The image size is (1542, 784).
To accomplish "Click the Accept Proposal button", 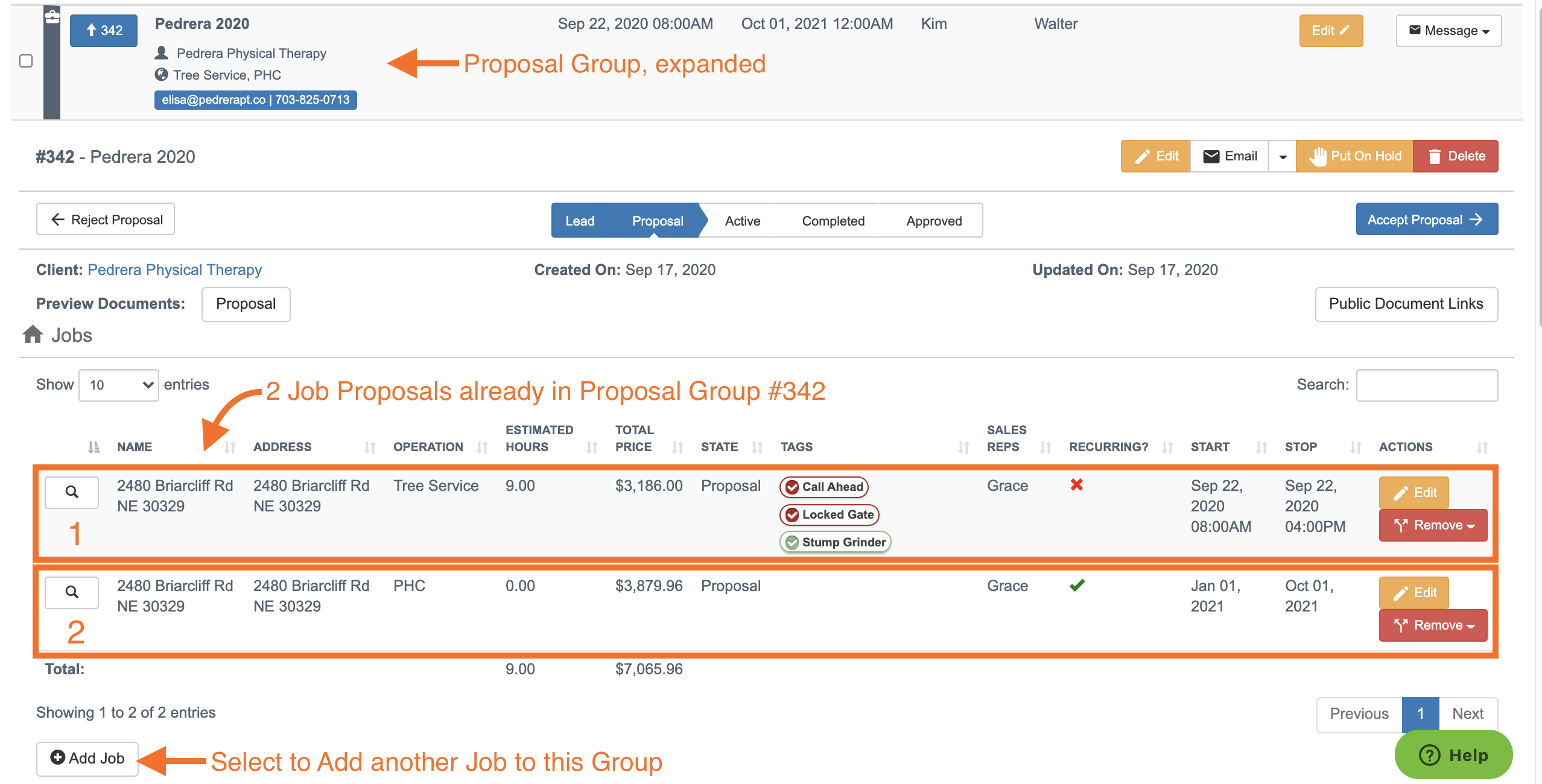I will pyautogui.click(x=1427, y=220).
